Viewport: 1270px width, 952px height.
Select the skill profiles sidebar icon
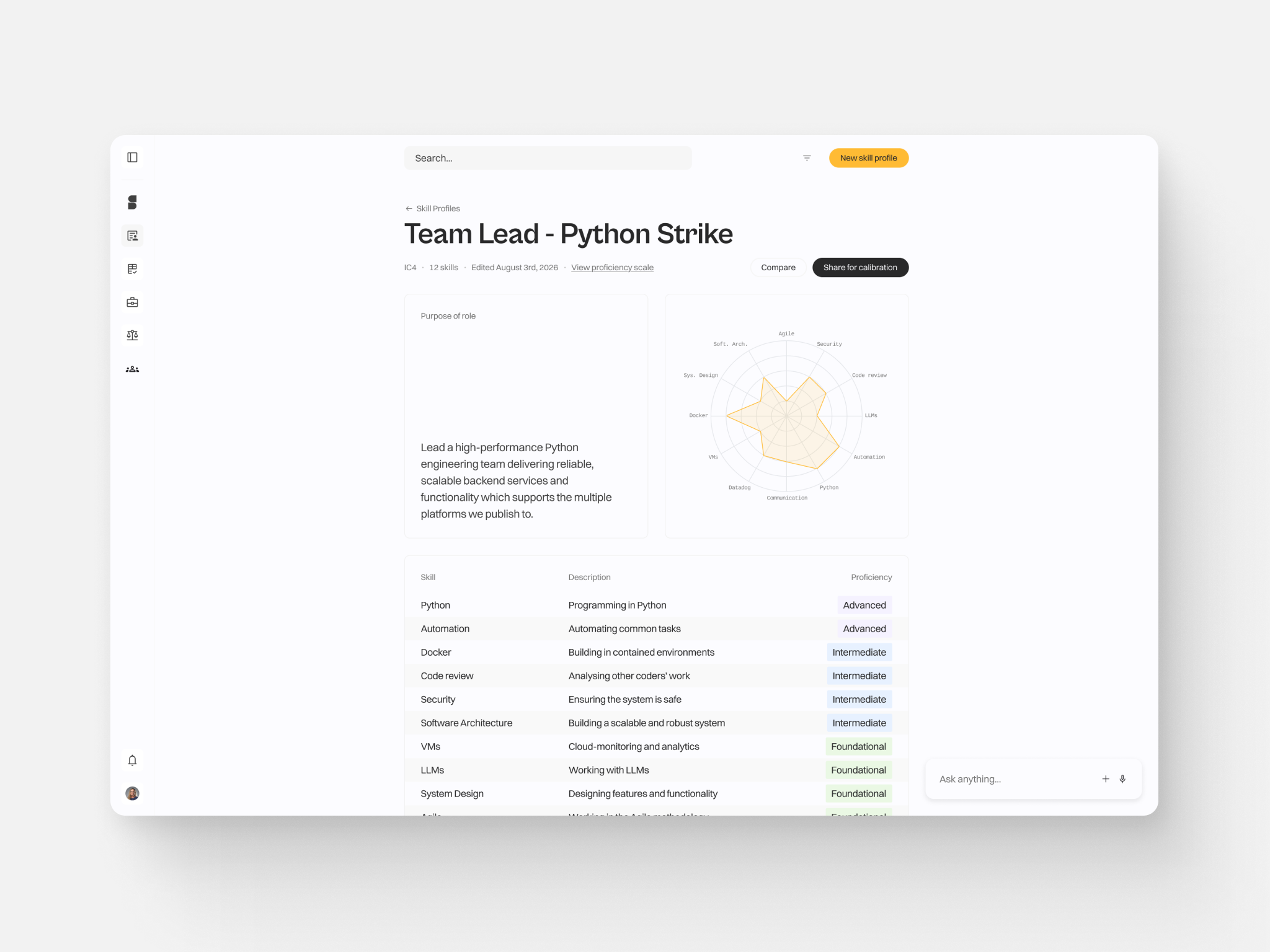pos(132,236)
